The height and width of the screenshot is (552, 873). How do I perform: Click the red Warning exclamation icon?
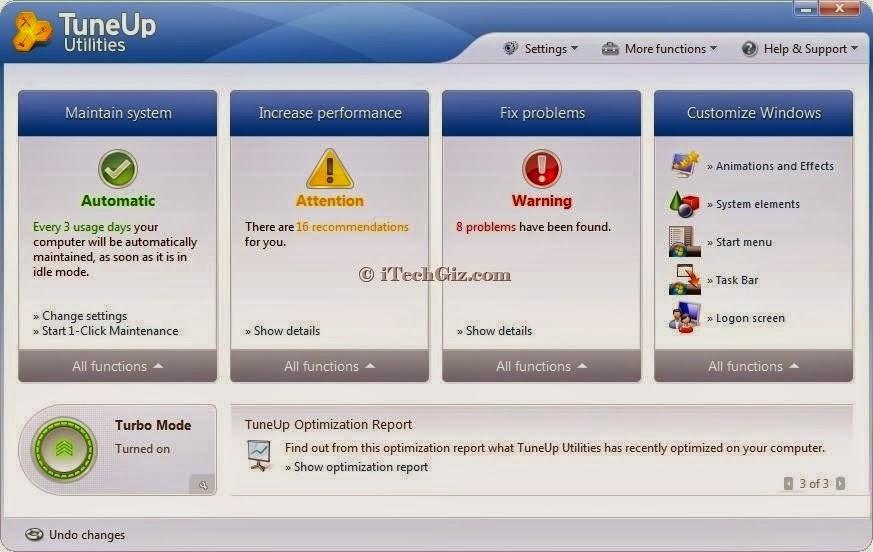541,168
